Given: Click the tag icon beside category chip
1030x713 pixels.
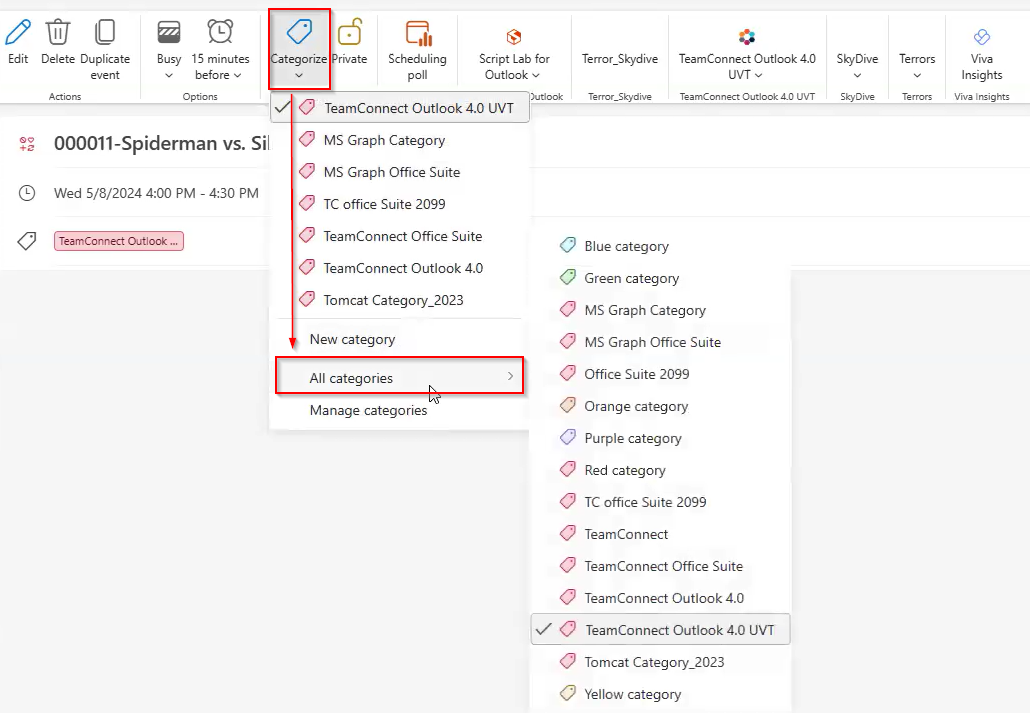Looking at the screenshot, I should (x=27, y=241).
